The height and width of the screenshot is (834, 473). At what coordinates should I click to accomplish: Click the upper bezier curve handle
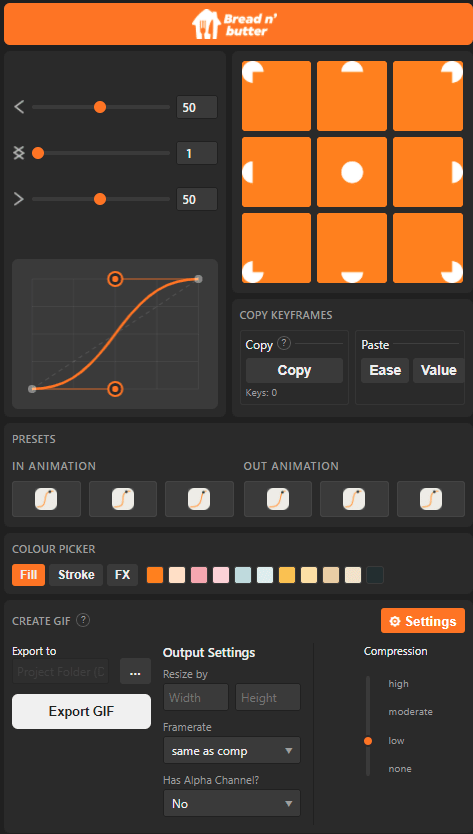pos(115,279)
